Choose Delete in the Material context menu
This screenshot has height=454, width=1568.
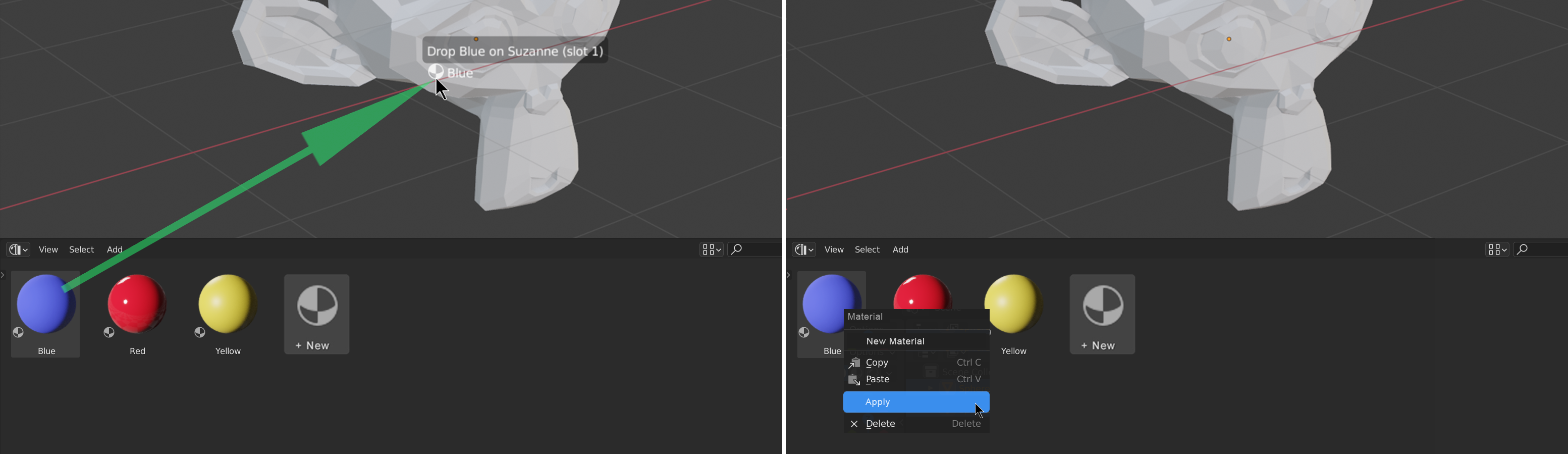point(916,424)
